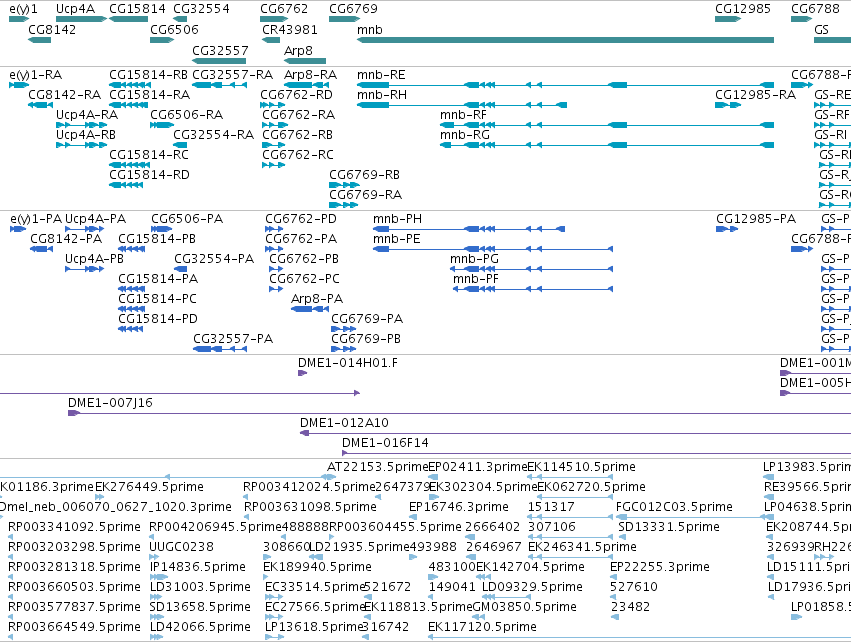Screen dimensions: 851x642
Task: Click the long mnb gene bar
Action: pyautogui.click(x=565, y=40)
